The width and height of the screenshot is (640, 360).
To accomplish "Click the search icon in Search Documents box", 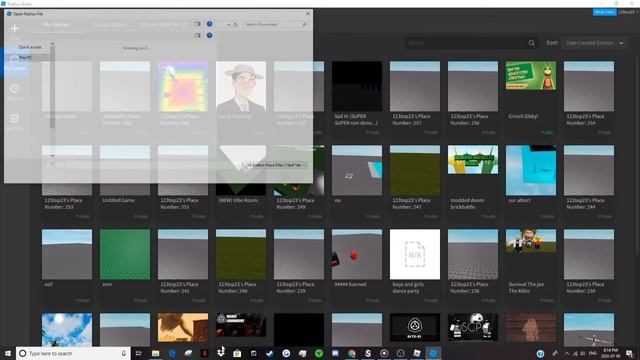I will pyautogui.click(x=304, y=24).
